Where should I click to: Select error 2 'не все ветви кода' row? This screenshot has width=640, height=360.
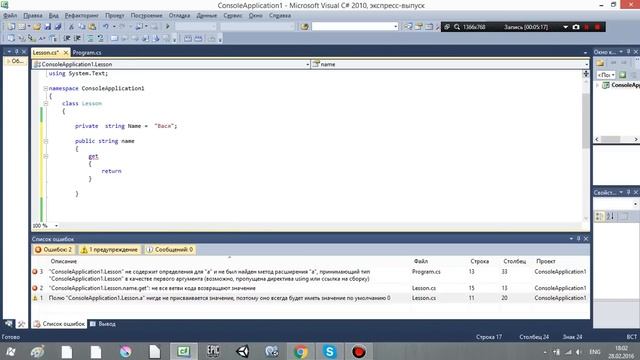pos(310,288)
